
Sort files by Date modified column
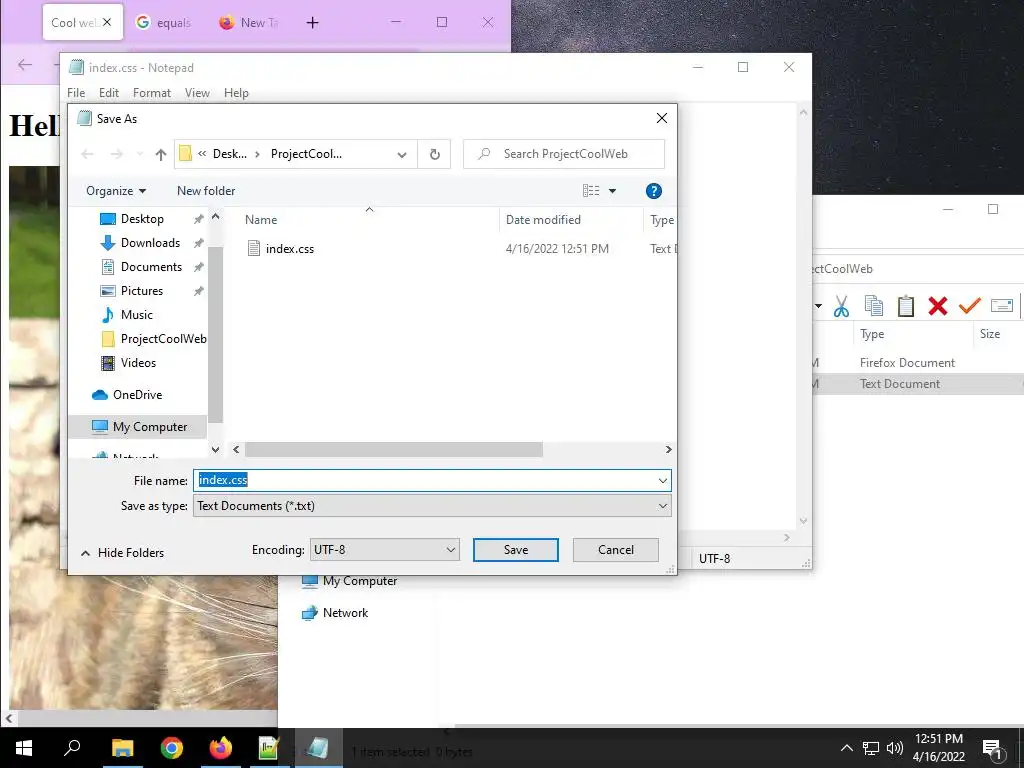543,220
